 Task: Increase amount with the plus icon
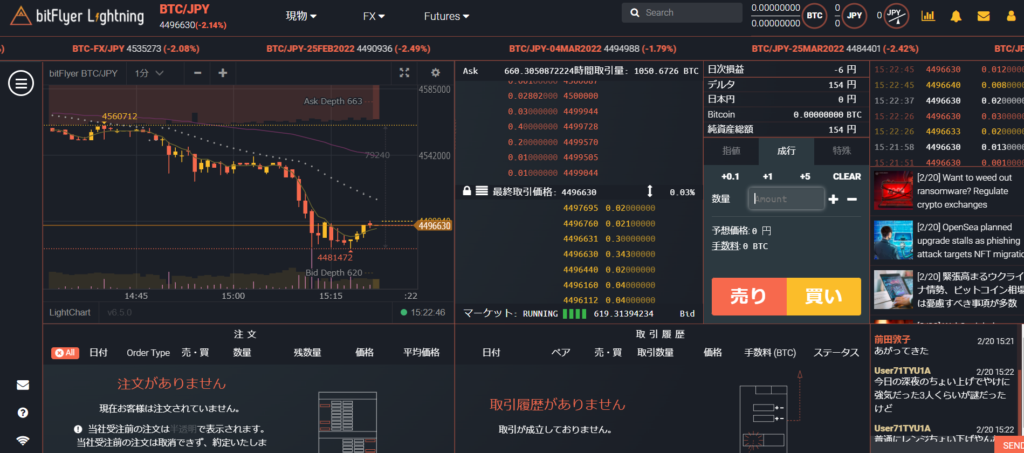[833, 199]
